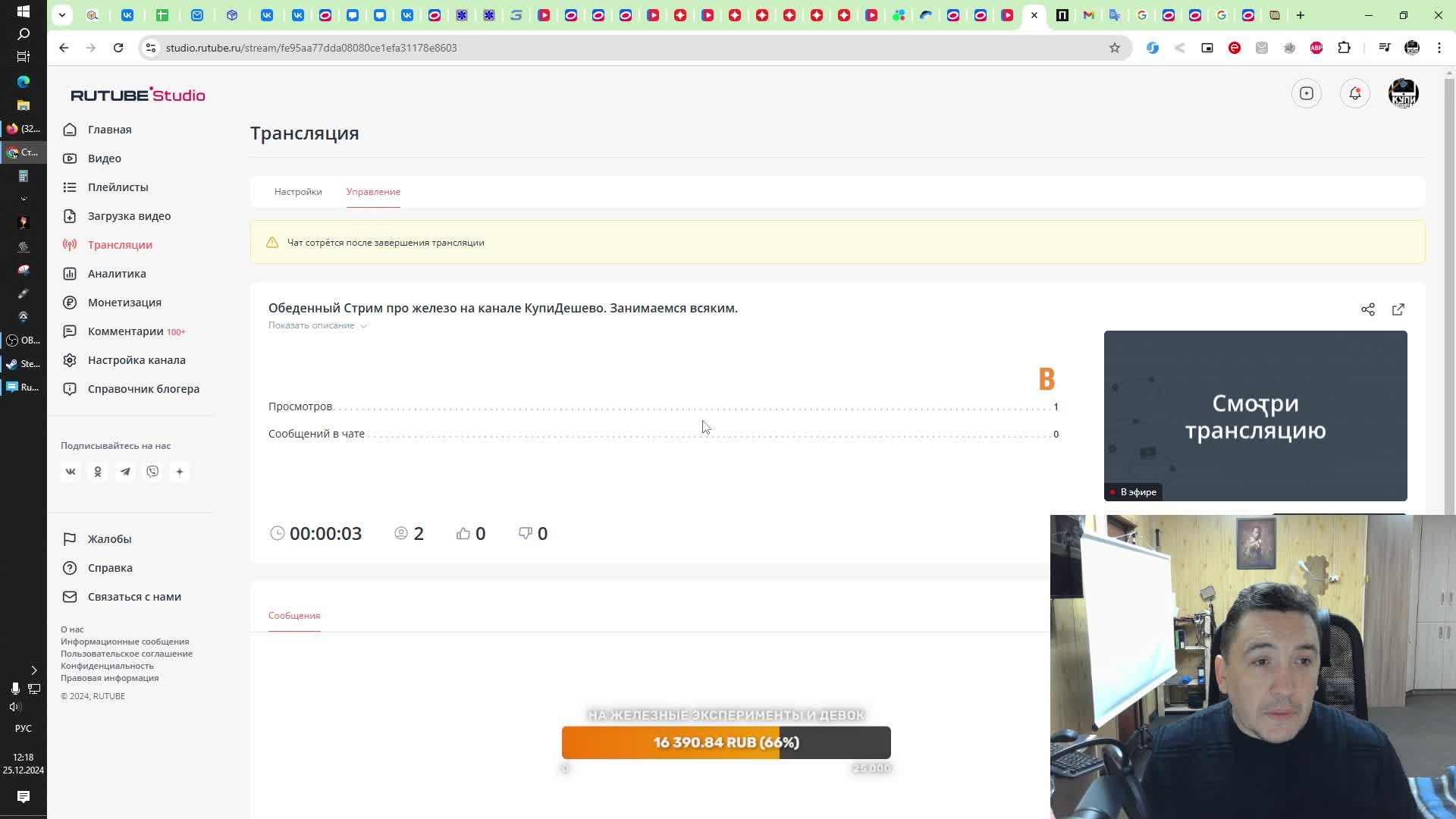Click the donation progress bar
The width and height of the screenshot is (1456, 819).
point(726,742)
